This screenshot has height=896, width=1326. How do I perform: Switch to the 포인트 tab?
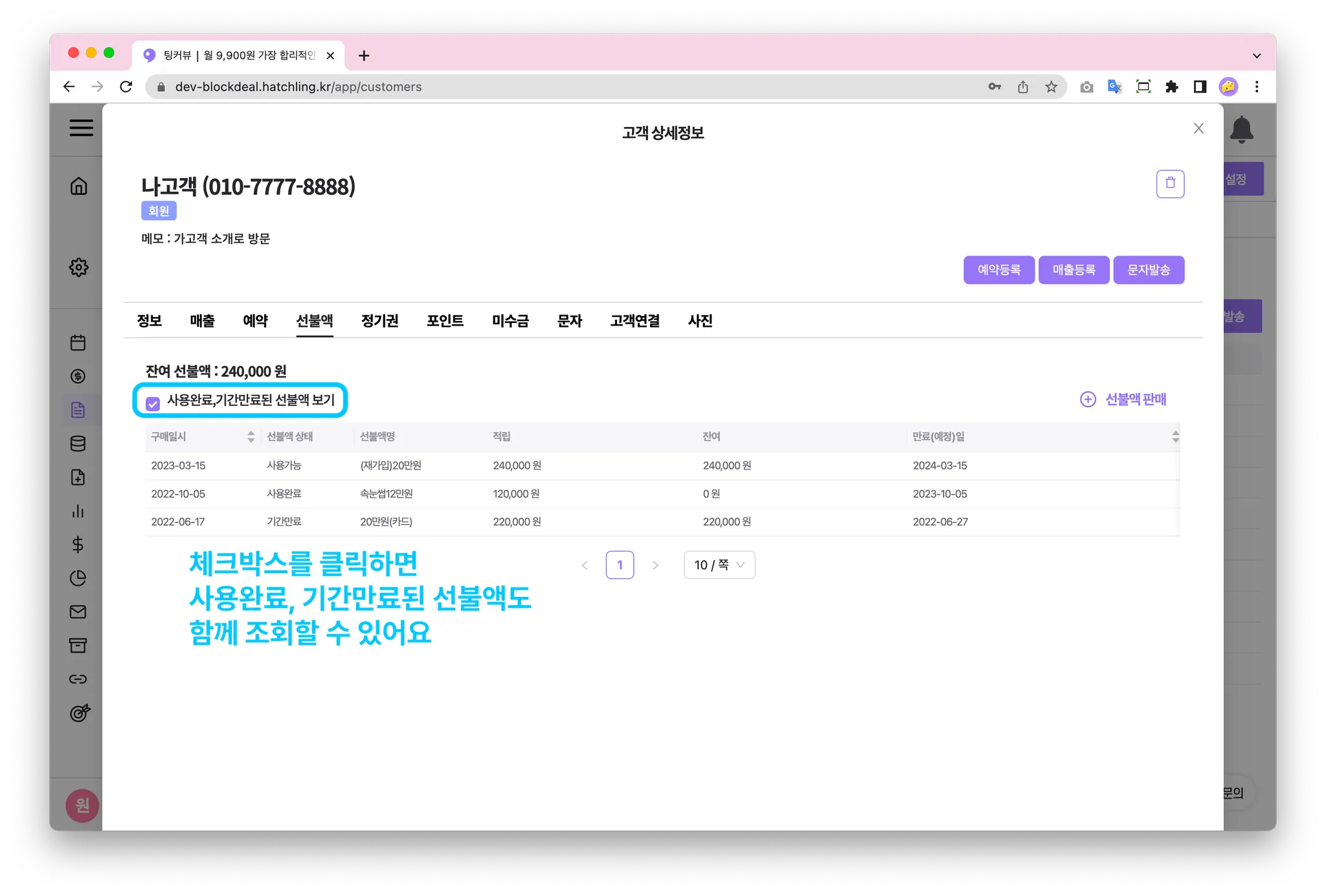point(445,320)
